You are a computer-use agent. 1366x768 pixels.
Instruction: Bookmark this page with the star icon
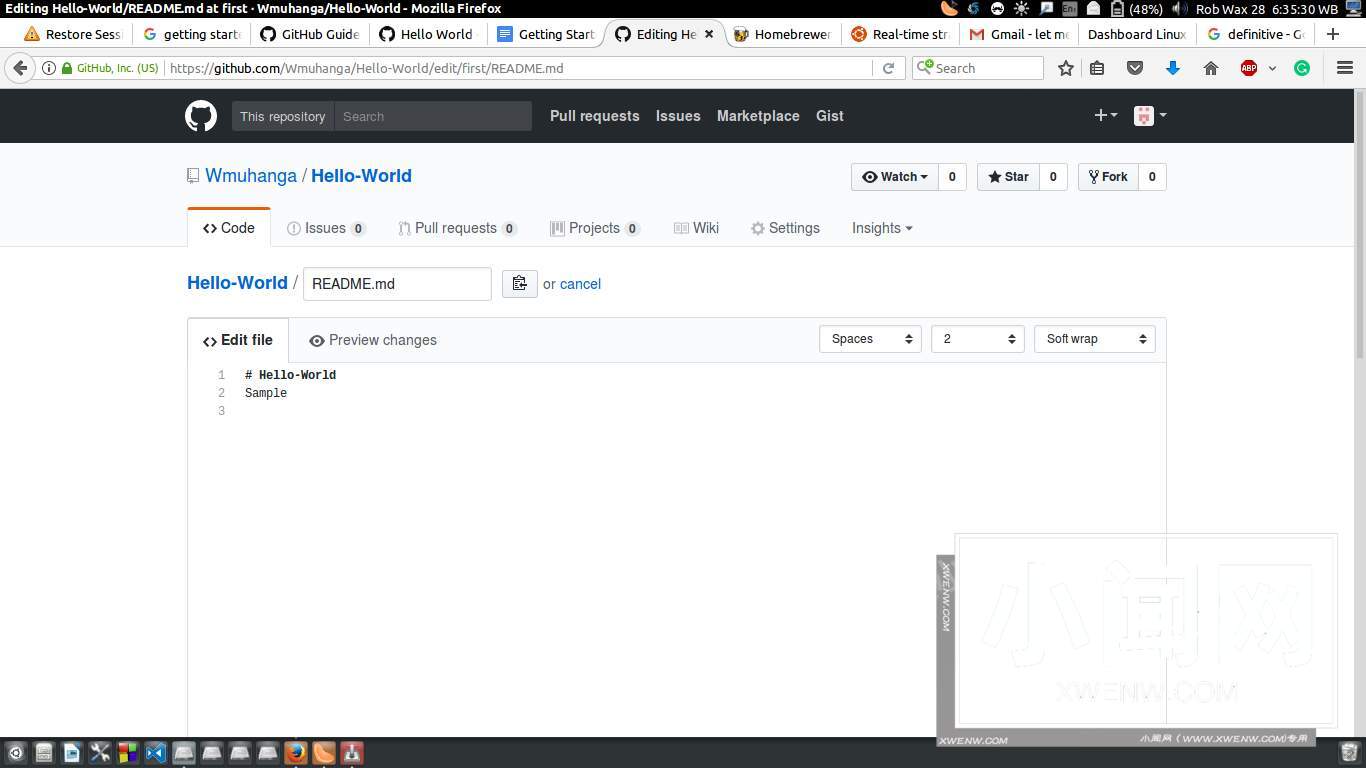(1066, 68)
